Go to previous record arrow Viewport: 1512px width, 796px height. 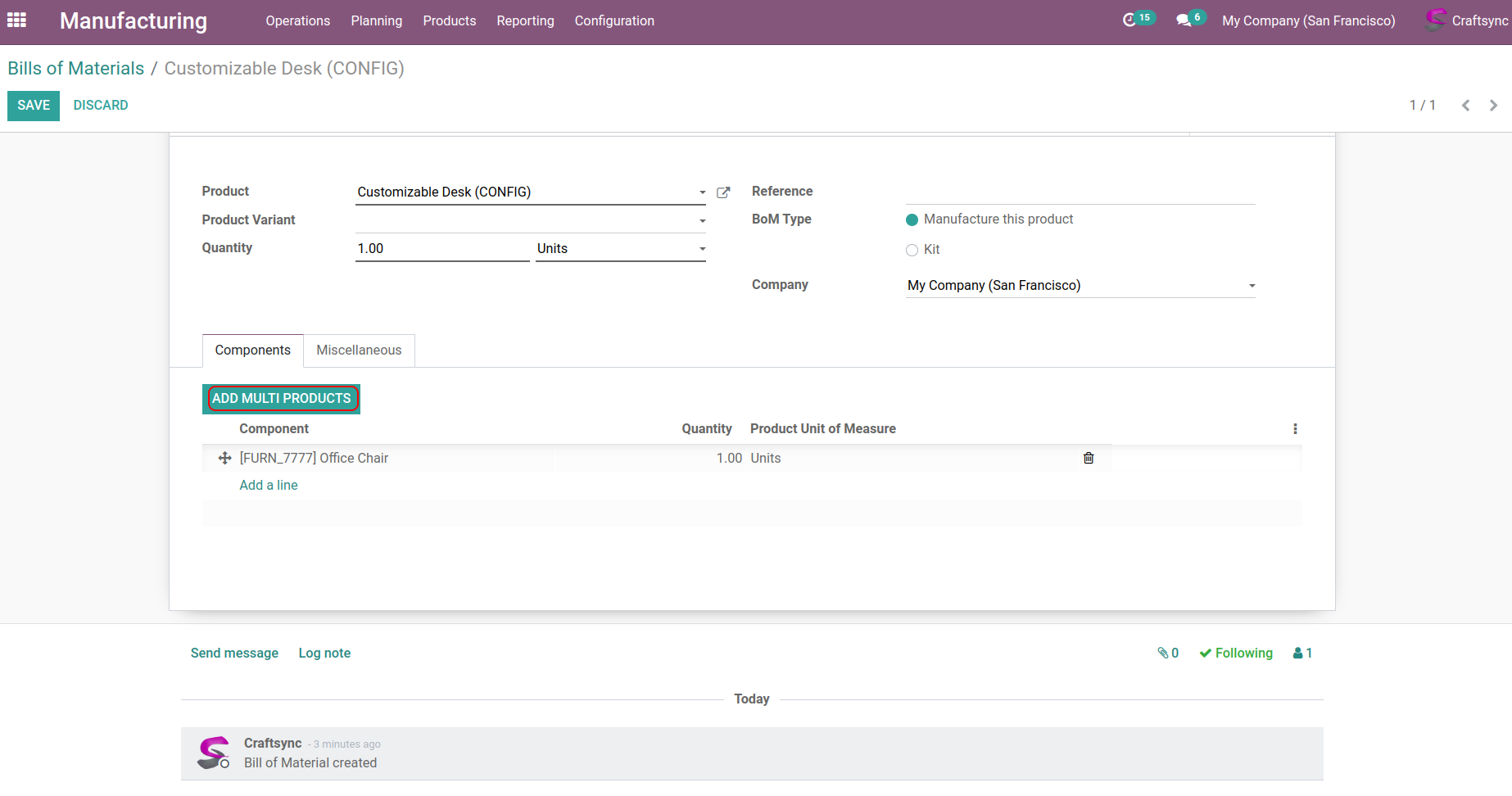[1465, 106]
